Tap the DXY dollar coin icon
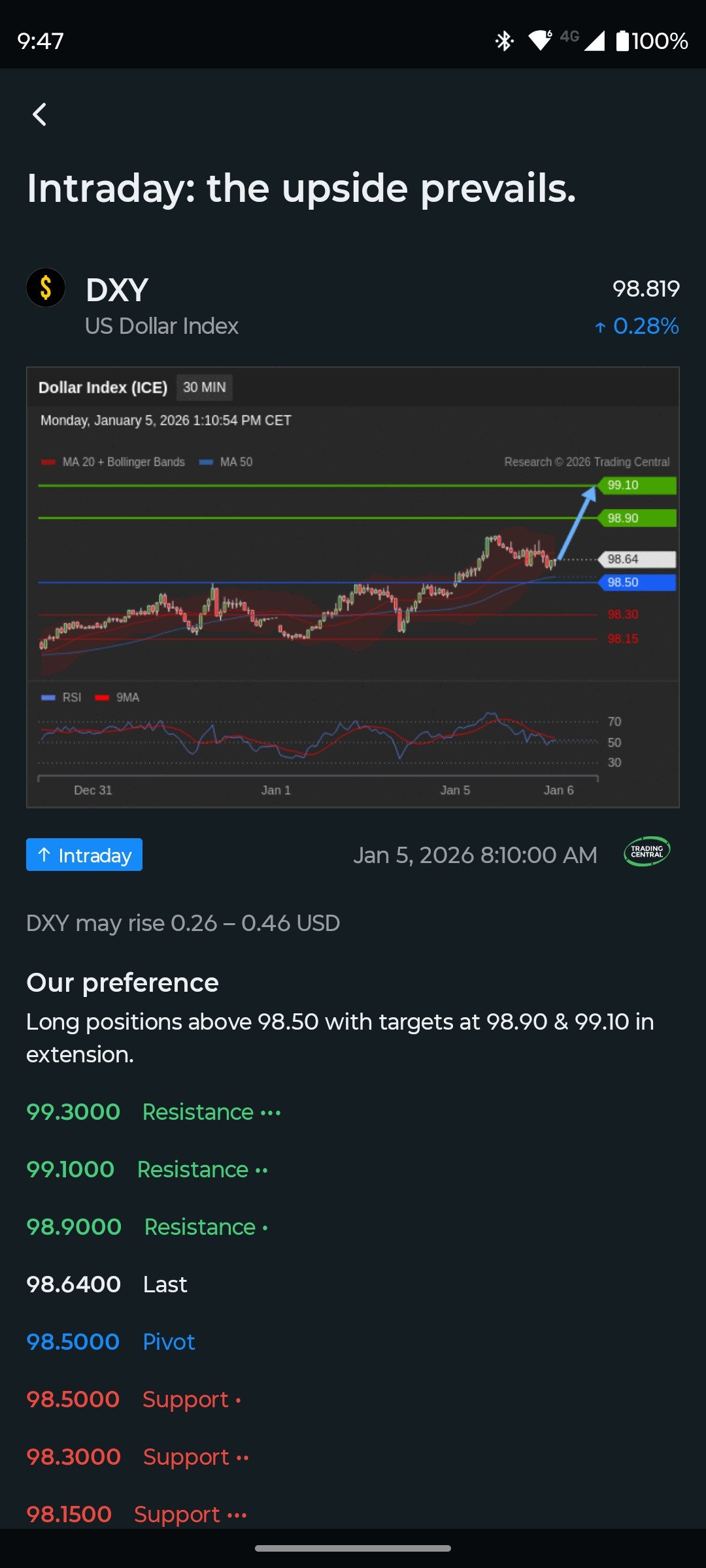Viewport: 706px width, 1568px height. (x=46, y=288)
